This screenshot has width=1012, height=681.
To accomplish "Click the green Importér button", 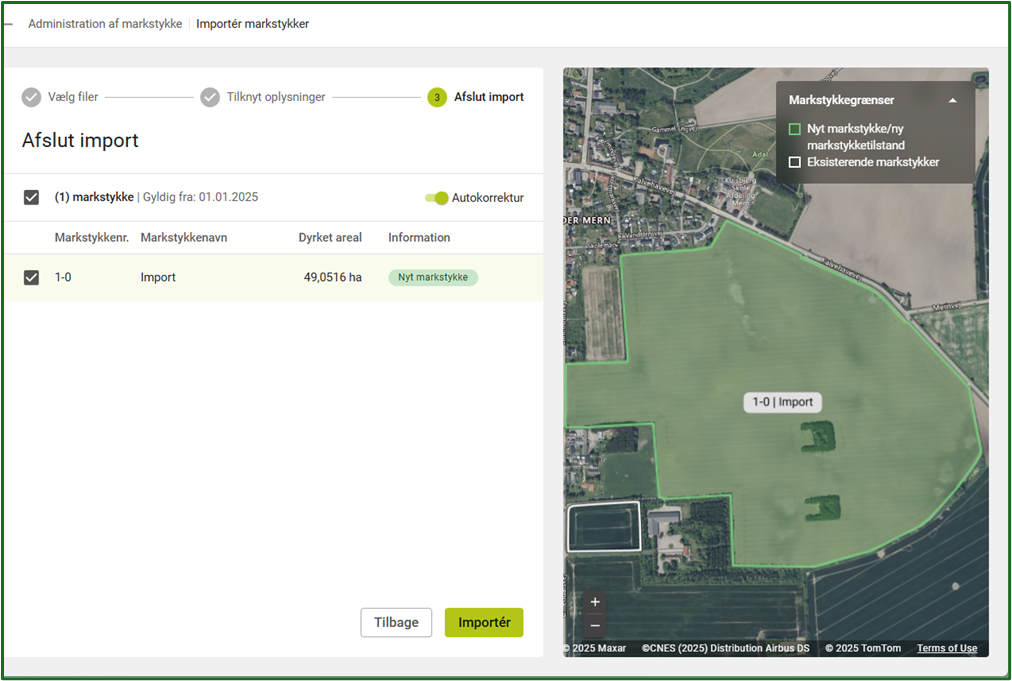I will pyautogui.click(x=484, y=622).
